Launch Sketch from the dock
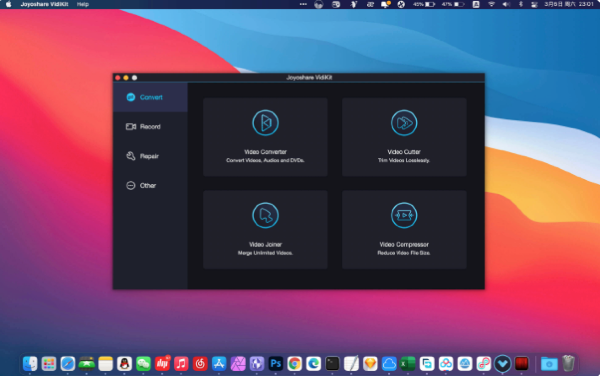600x376 pixels. 370,363
